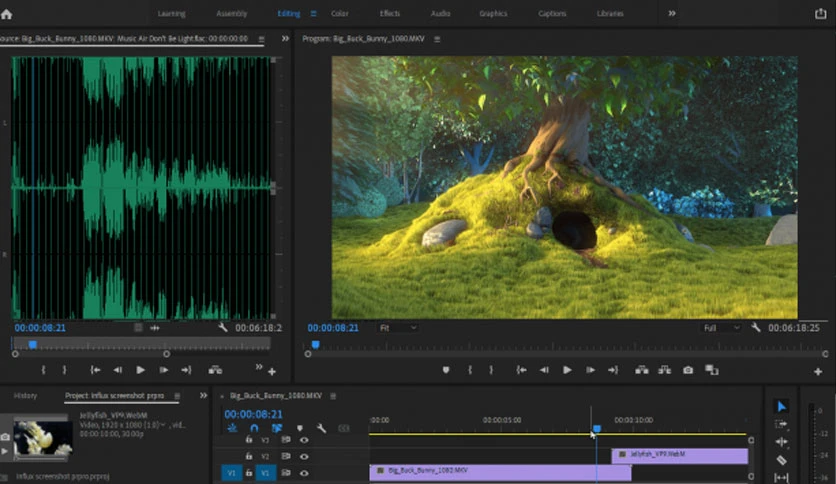Click Extract button in Program monitor
This screenshot has width=836, height=484.
click(x=664, y=370)
